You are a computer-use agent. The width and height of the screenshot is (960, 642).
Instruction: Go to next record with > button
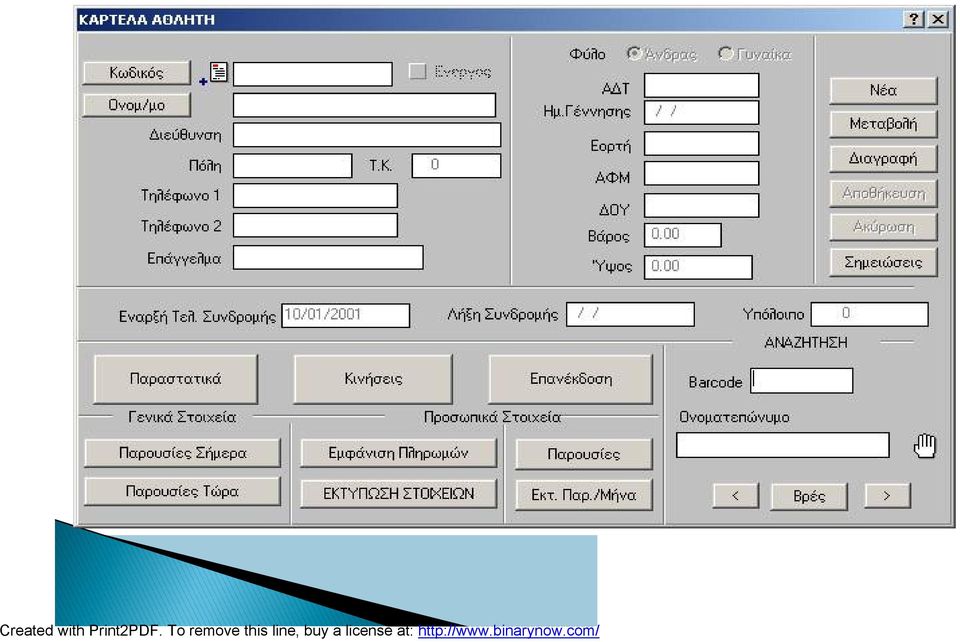887,495
